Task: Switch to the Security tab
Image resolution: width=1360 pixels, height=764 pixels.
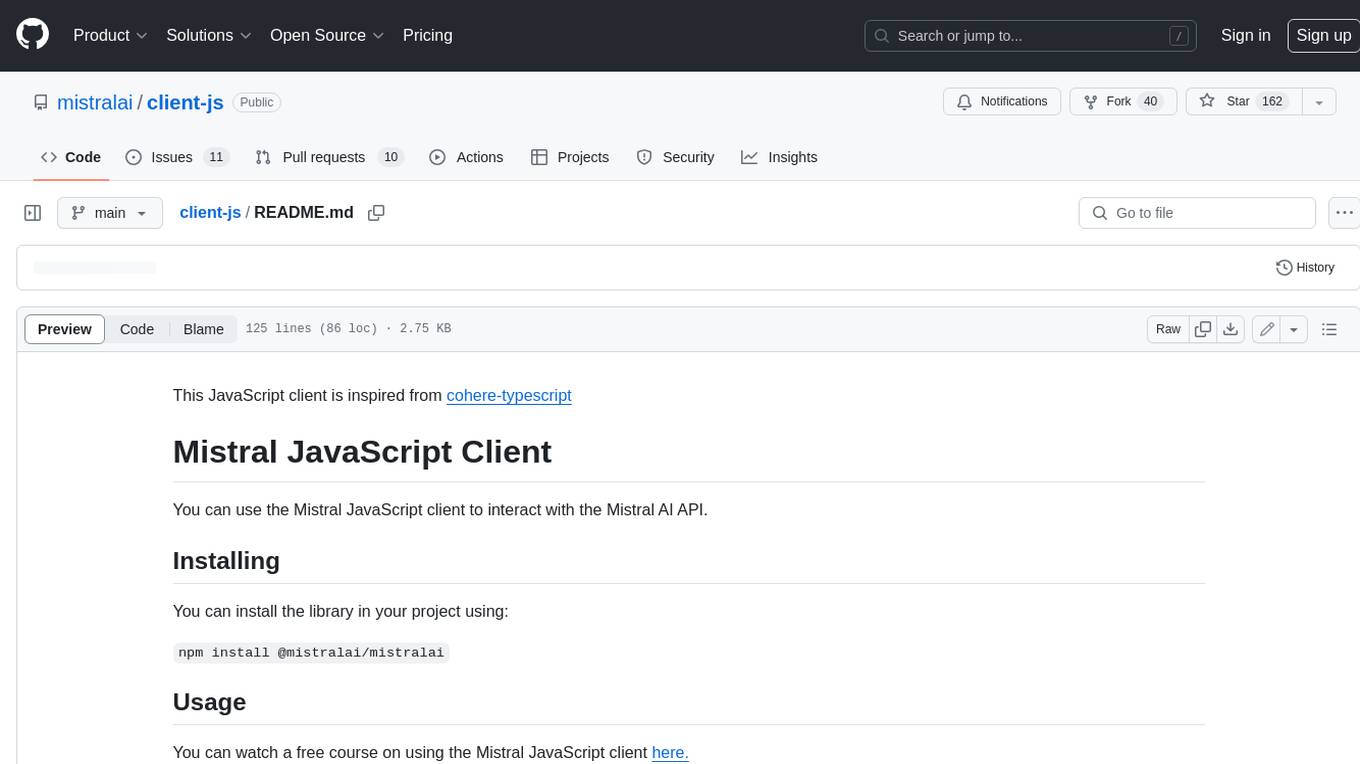Action: [x=676, y=157]
